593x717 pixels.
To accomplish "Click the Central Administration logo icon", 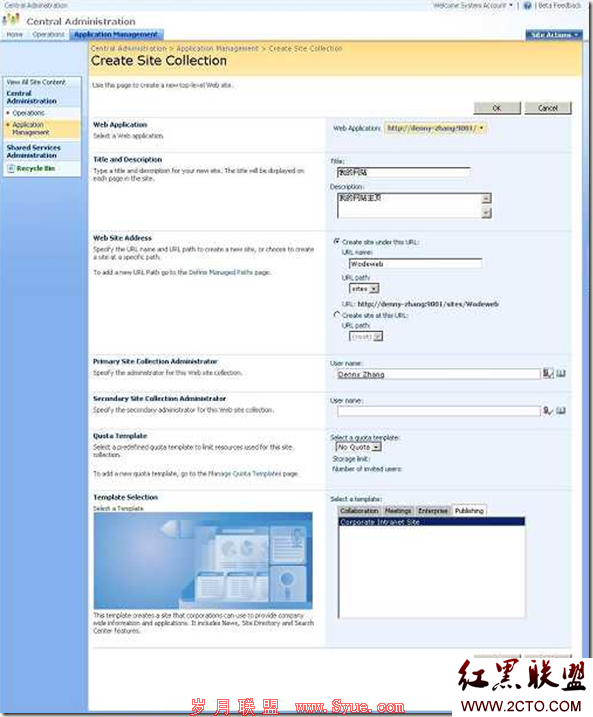I will [x=11, y=20].
